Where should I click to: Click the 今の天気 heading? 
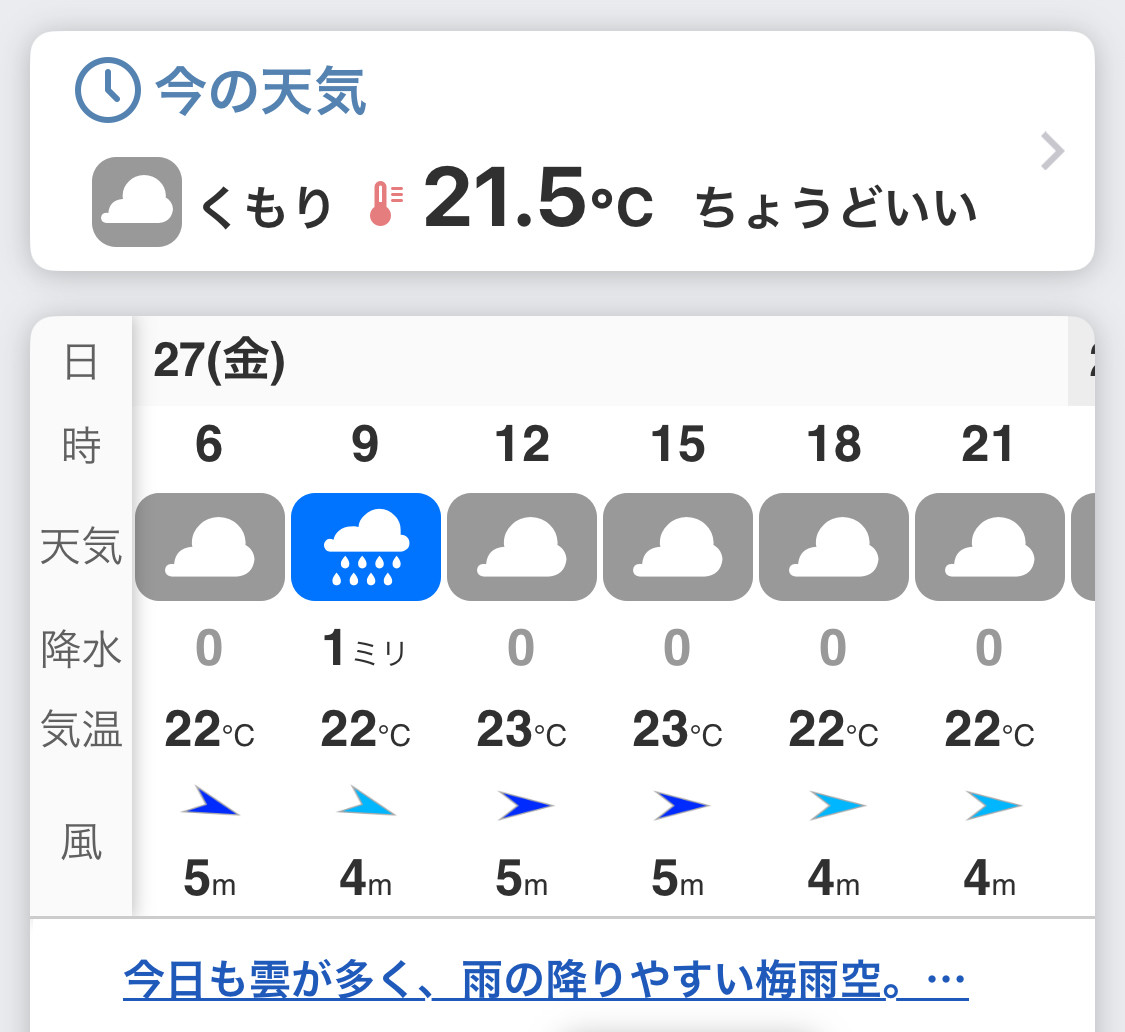coord(261,90)
